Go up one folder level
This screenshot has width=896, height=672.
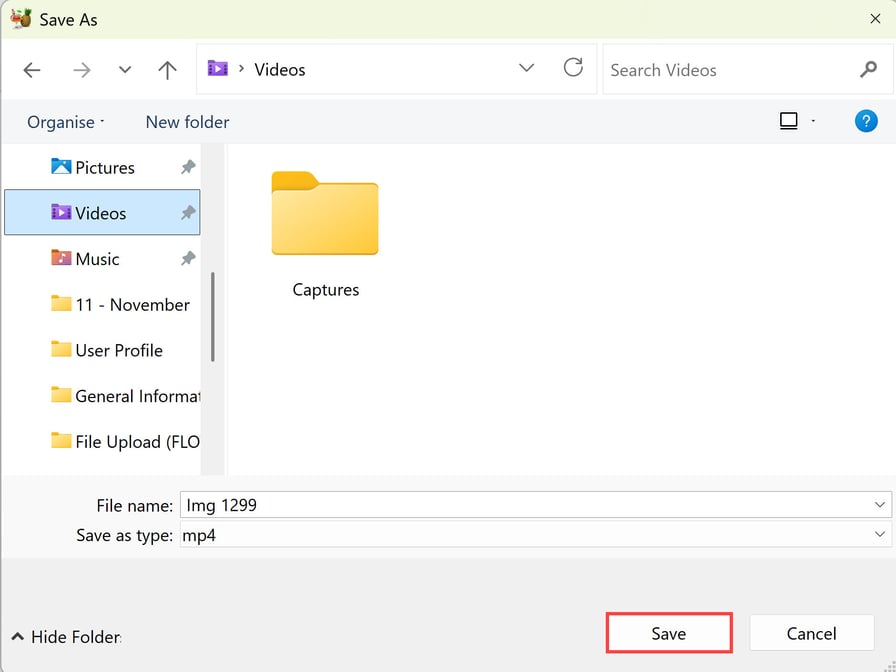(x=167, y=70)
